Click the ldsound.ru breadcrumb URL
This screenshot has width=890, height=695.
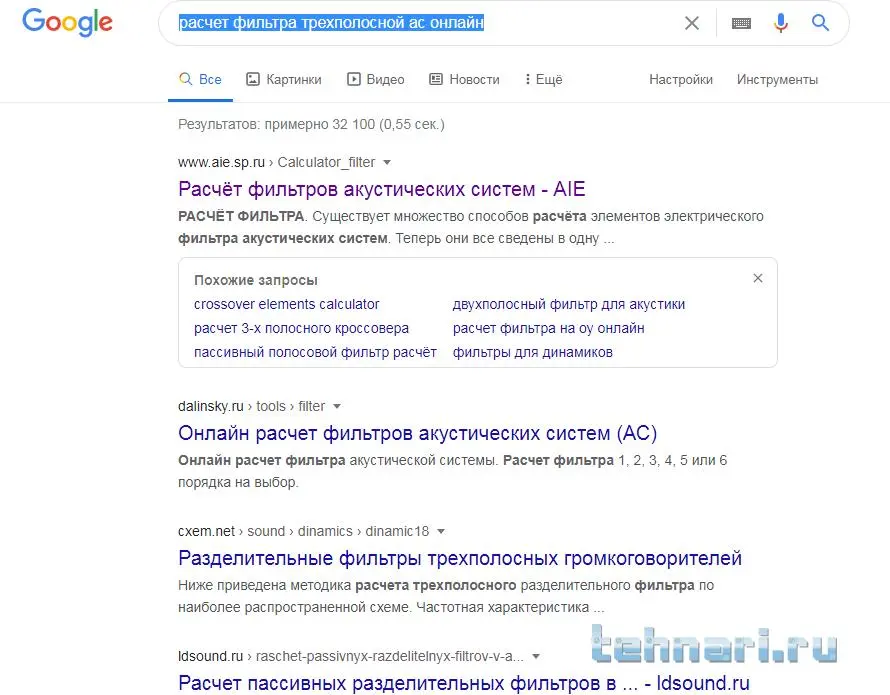[351, 656]
